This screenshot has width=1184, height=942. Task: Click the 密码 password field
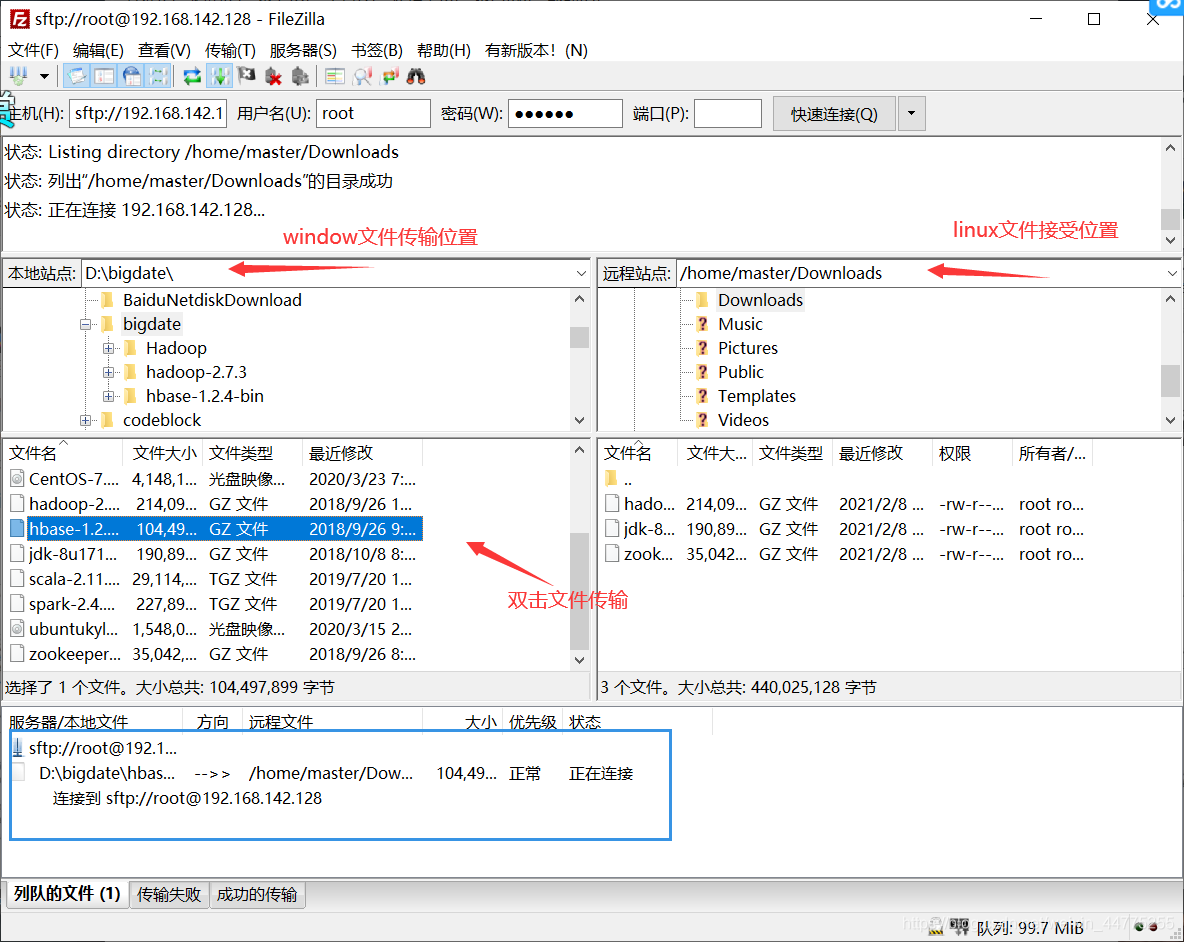565,113
